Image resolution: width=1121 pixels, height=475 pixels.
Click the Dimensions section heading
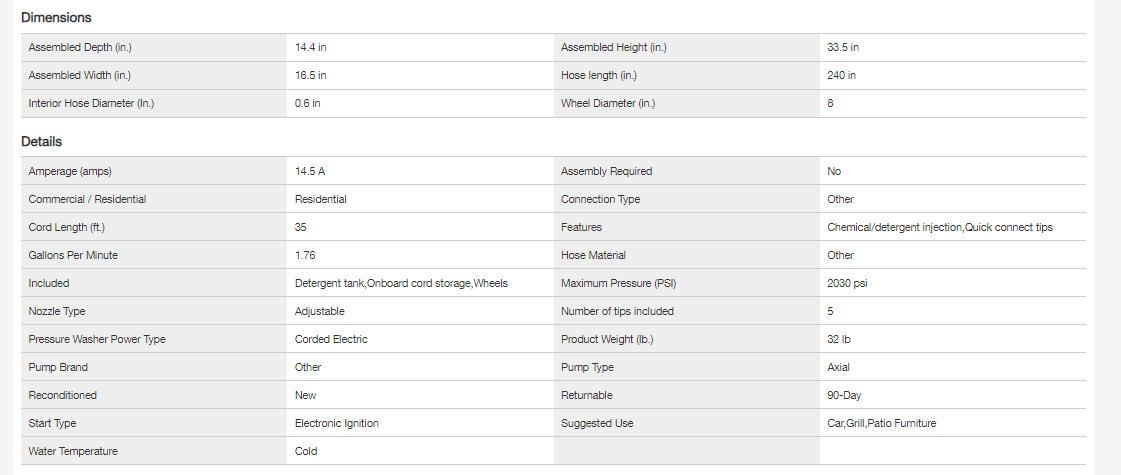(x=56, y=18)
